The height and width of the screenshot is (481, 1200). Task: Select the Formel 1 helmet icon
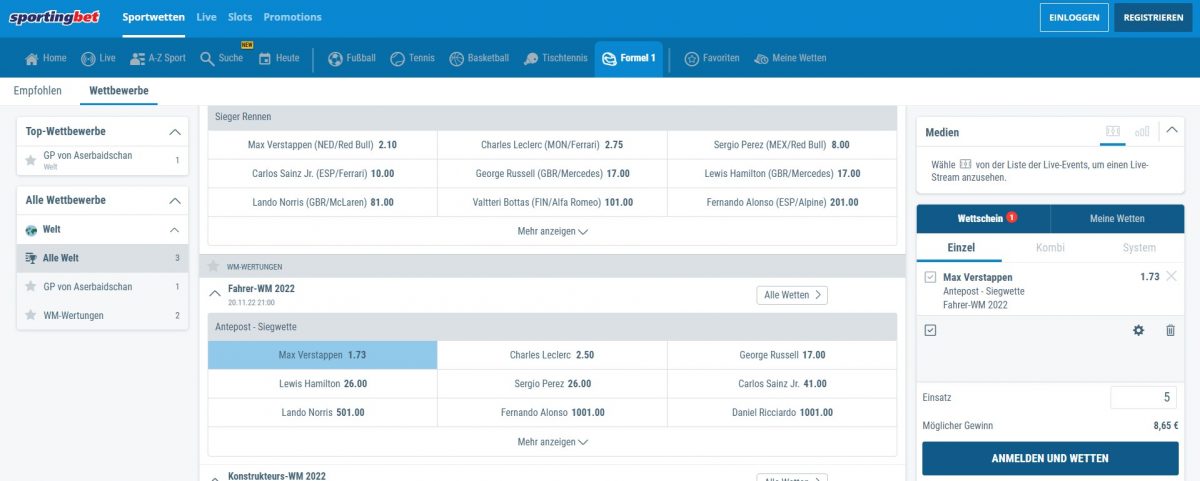point(609,59)
